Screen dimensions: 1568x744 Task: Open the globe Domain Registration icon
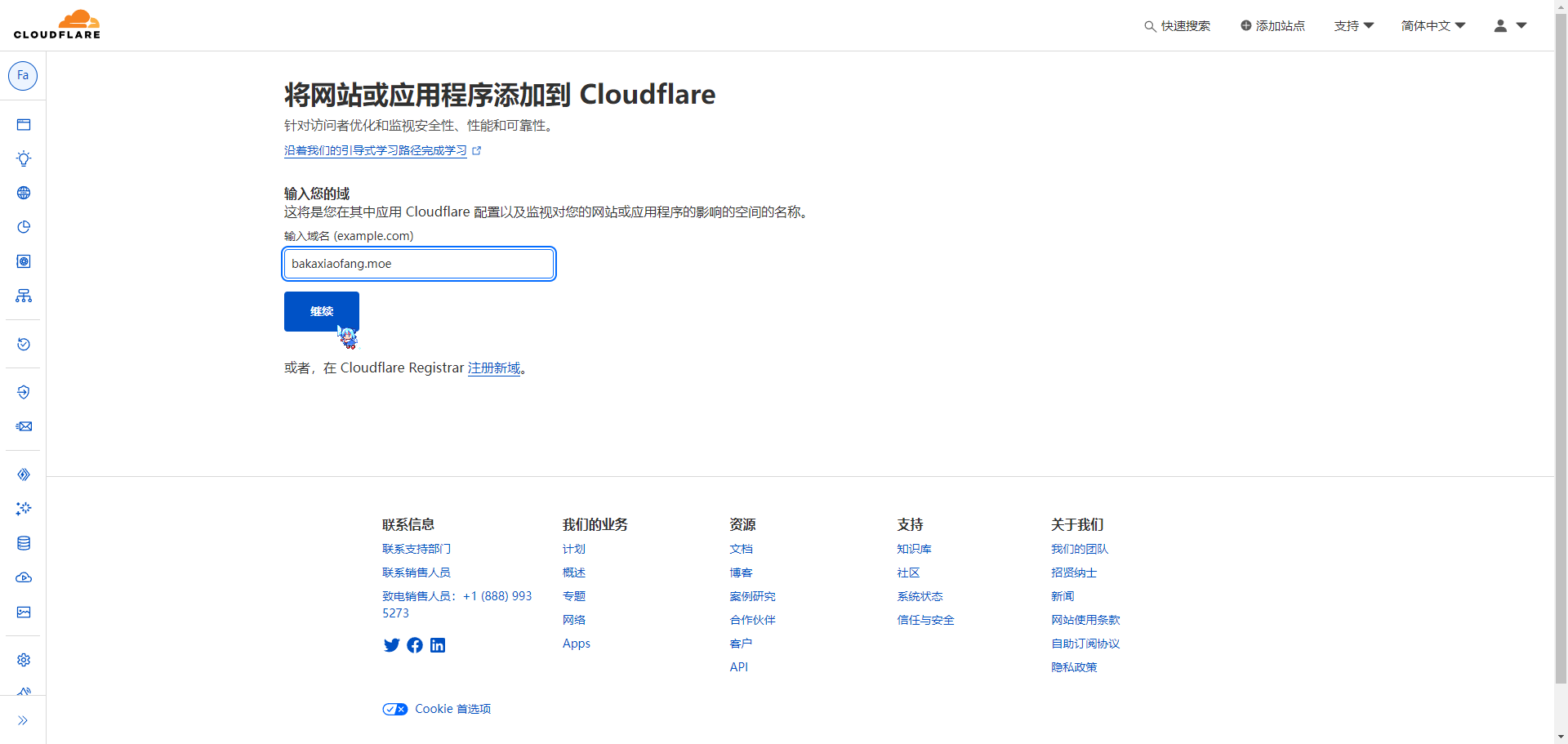click(24, 193)
